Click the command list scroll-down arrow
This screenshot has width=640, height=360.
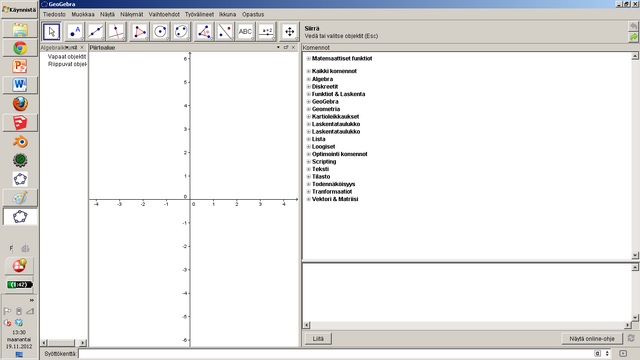(635, 256)
